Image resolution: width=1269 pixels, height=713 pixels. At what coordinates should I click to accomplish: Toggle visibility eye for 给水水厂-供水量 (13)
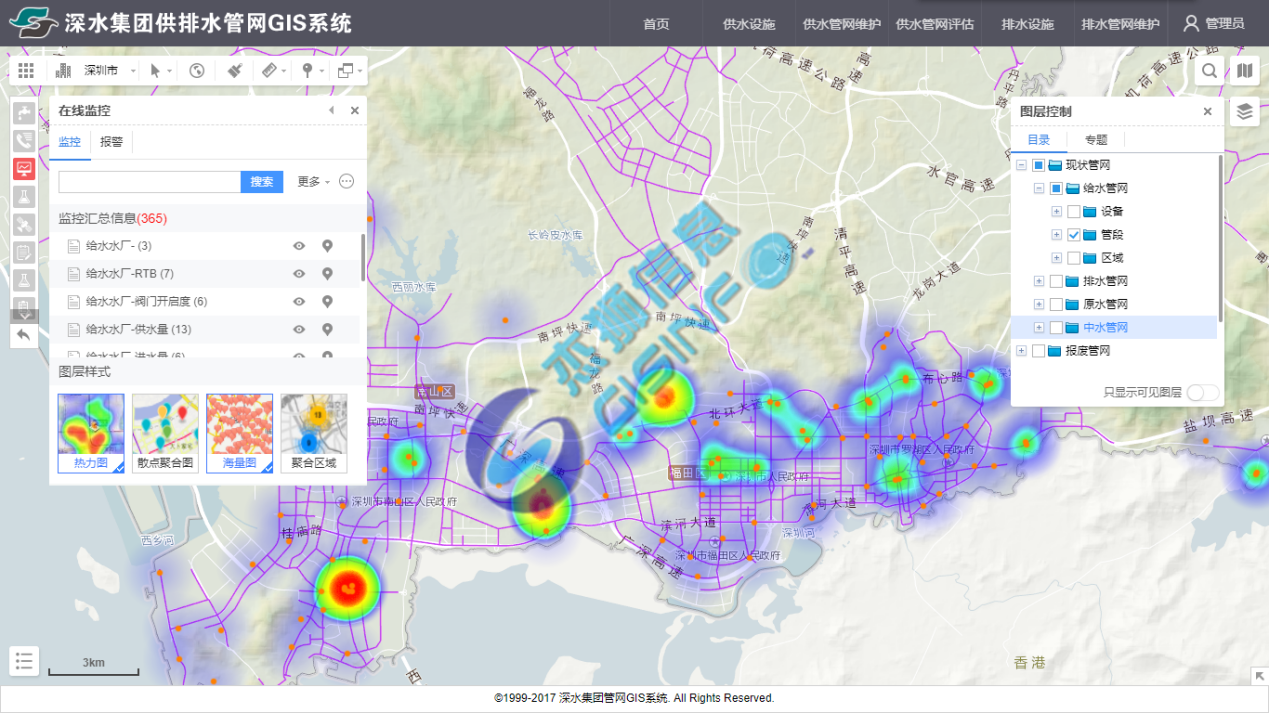tap(299, 330)
